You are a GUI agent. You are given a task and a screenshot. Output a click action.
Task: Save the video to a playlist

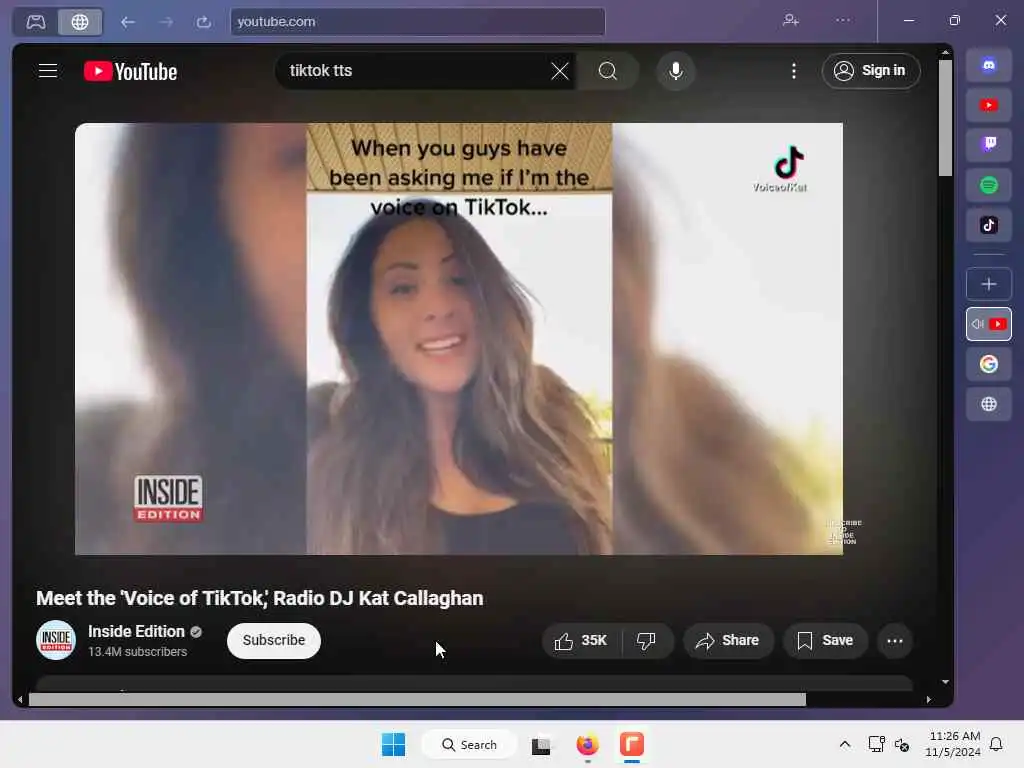tap(825, 641)
